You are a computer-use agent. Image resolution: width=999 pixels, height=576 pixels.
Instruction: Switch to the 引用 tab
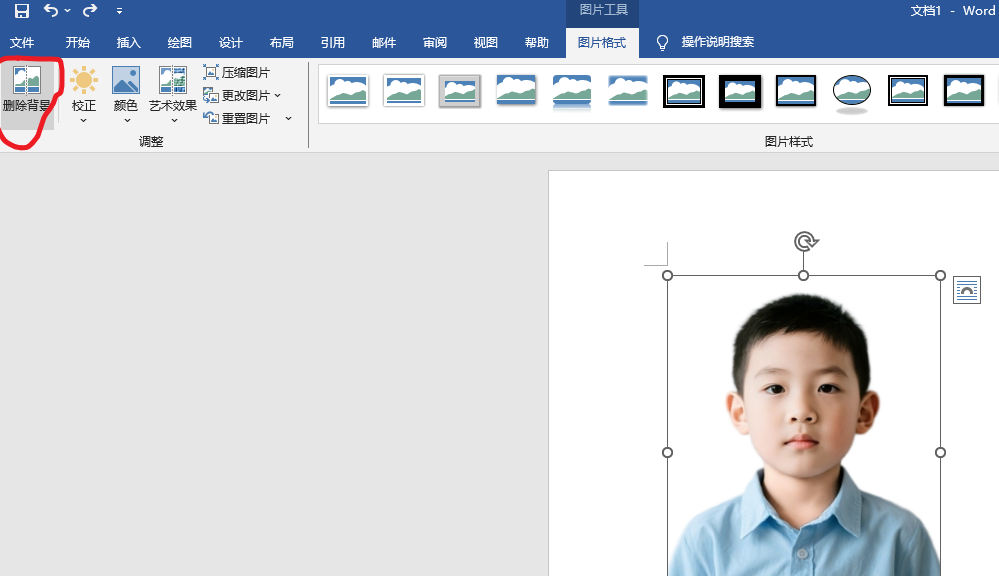tap(333, 42)
